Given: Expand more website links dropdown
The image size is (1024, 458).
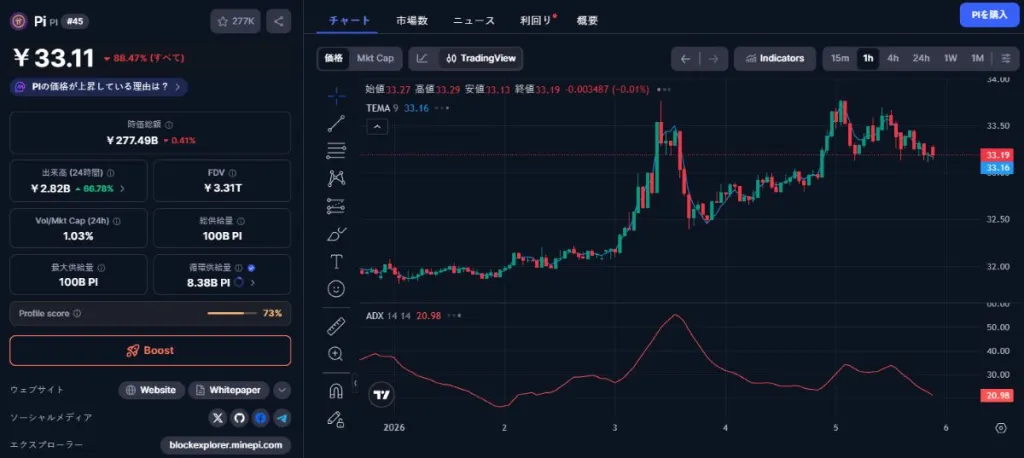Looking at the screenshot, I should (x=281, y=390).
